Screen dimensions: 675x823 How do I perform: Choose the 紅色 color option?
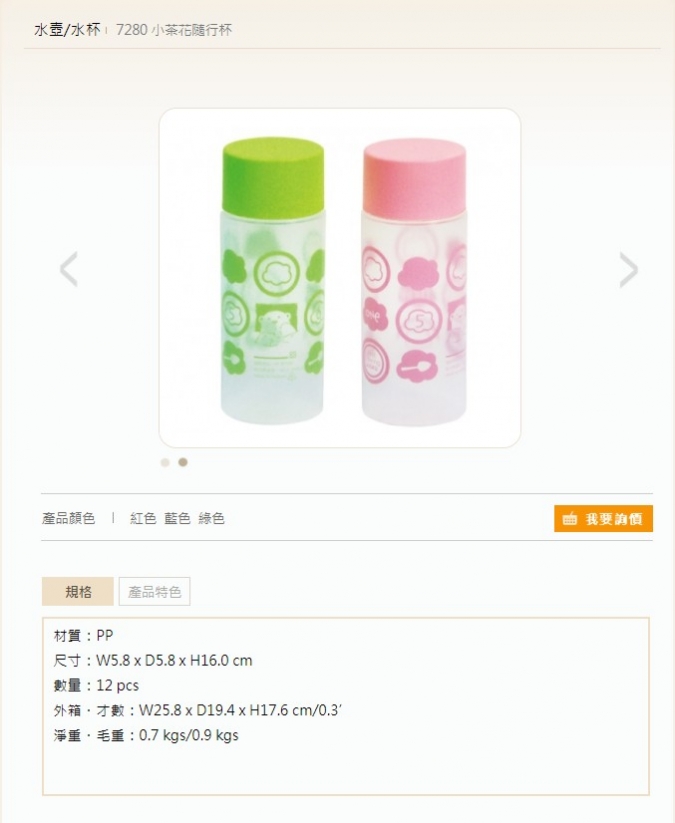click(x=143, y=519)
